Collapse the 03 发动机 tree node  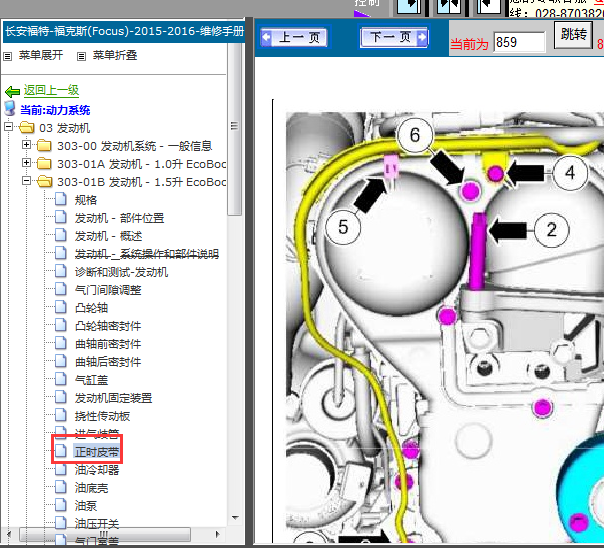8,126
